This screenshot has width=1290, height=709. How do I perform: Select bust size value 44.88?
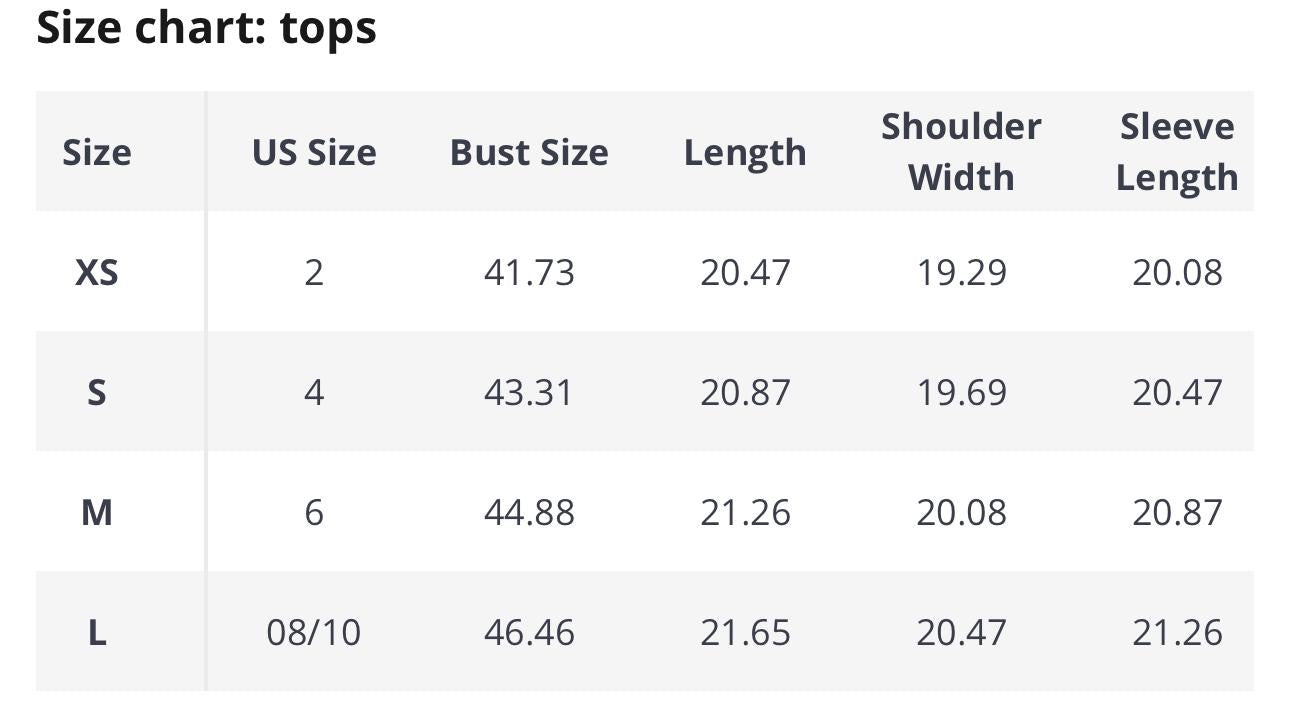point(529,512)
